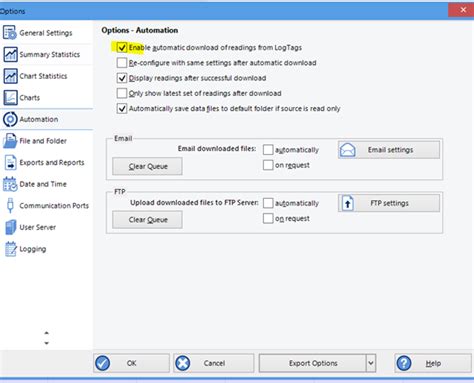
Task: Enable Email downloaded files on request
Action: (x=268, y=165)
